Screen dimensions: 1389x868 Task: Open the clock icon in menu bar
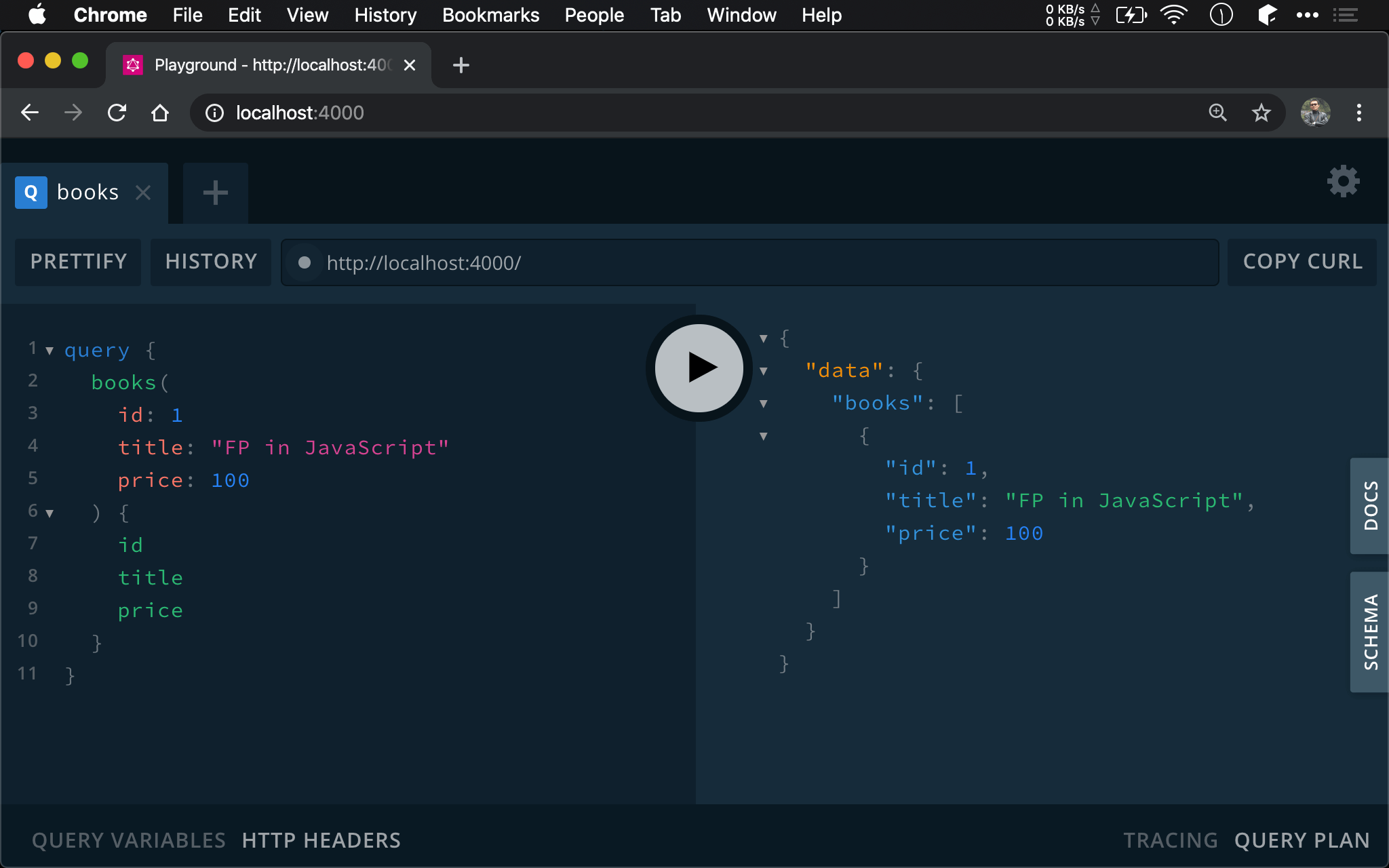coord(1221,15)
